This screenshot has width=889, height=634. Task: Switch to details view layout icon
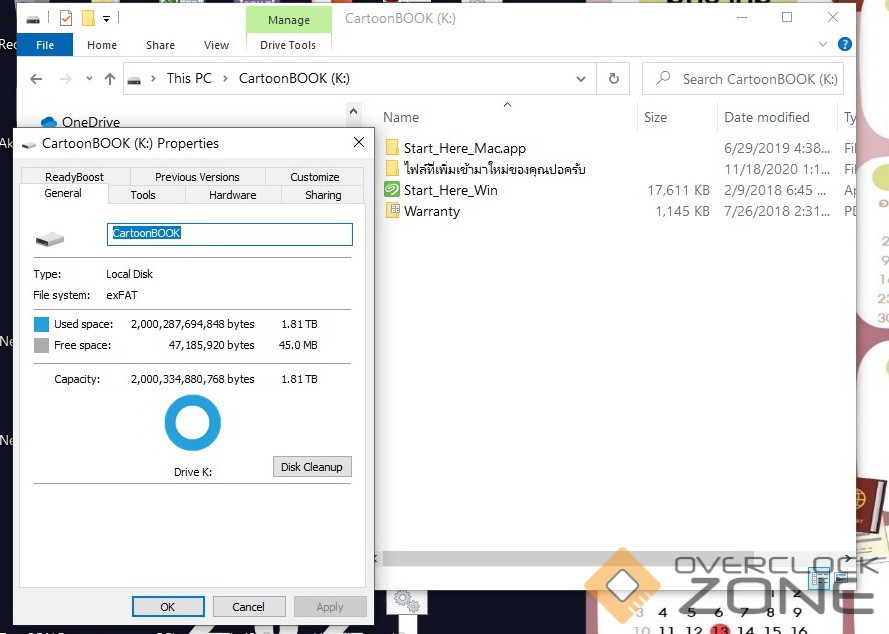pyautogui.click(x=818, y=577)
